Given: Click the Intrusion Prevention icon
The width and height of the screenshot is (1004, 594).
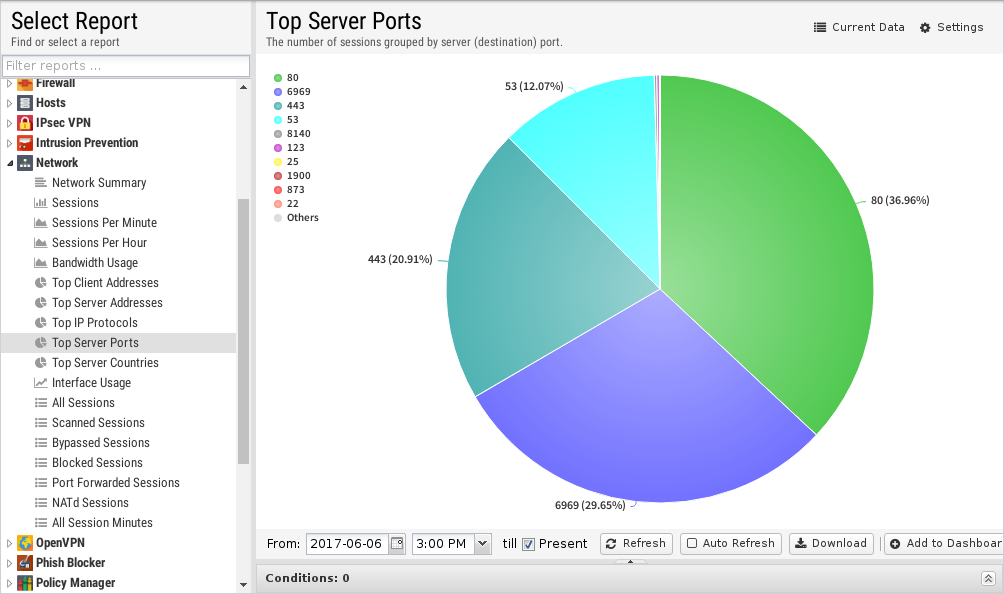Looking at the screenshot, I should pos(25,143).
